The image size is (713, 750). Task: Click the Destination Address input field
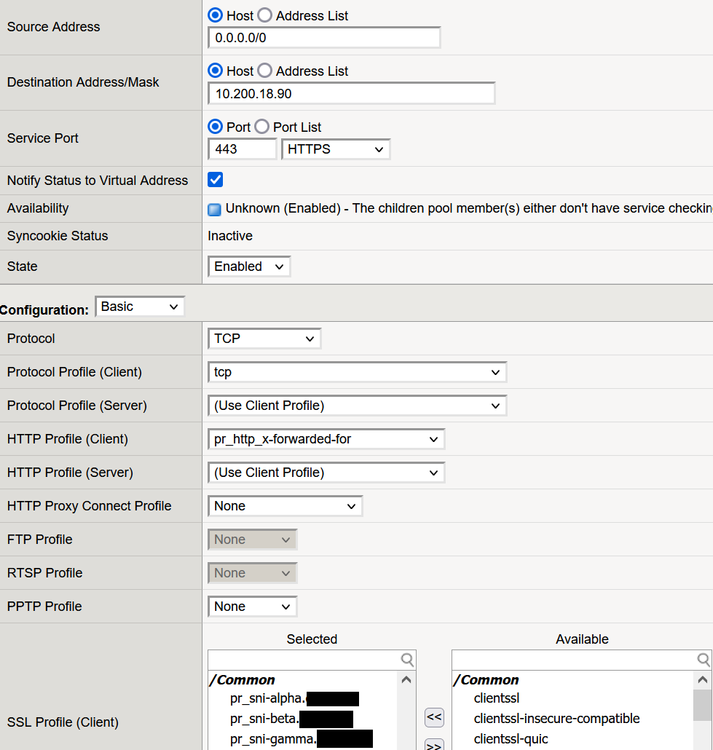351,93
